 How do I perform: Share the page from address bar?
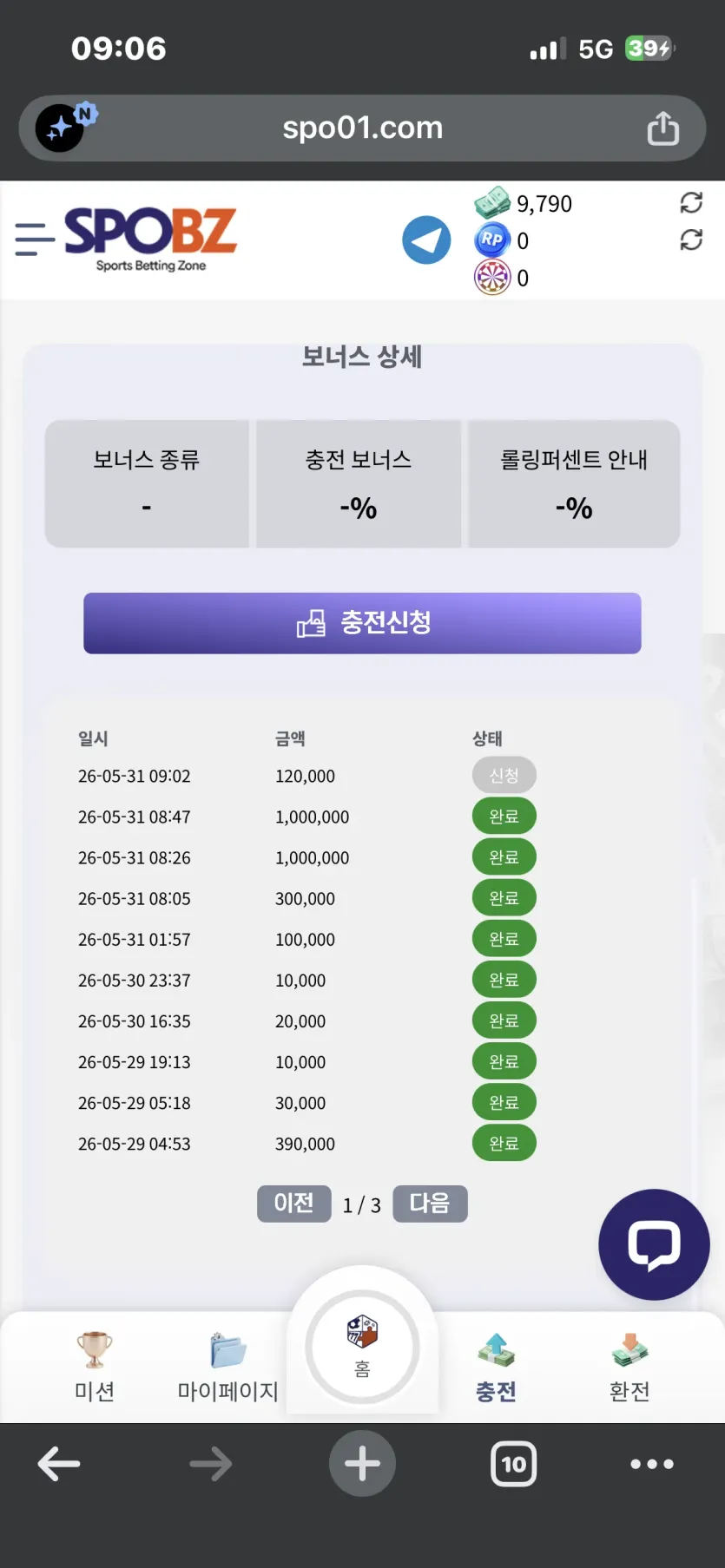pos(663,128)
